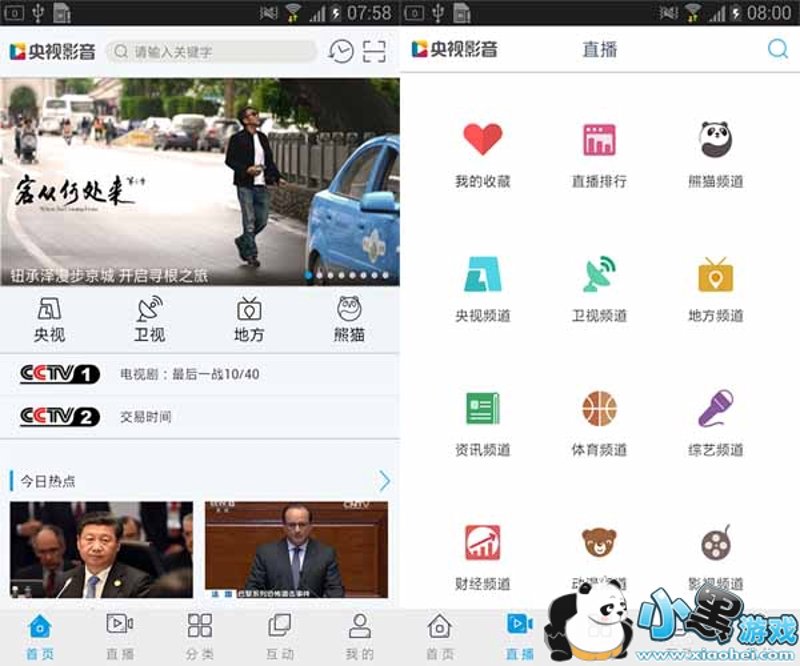Select the CCTV1 channel row

[199, 374]
